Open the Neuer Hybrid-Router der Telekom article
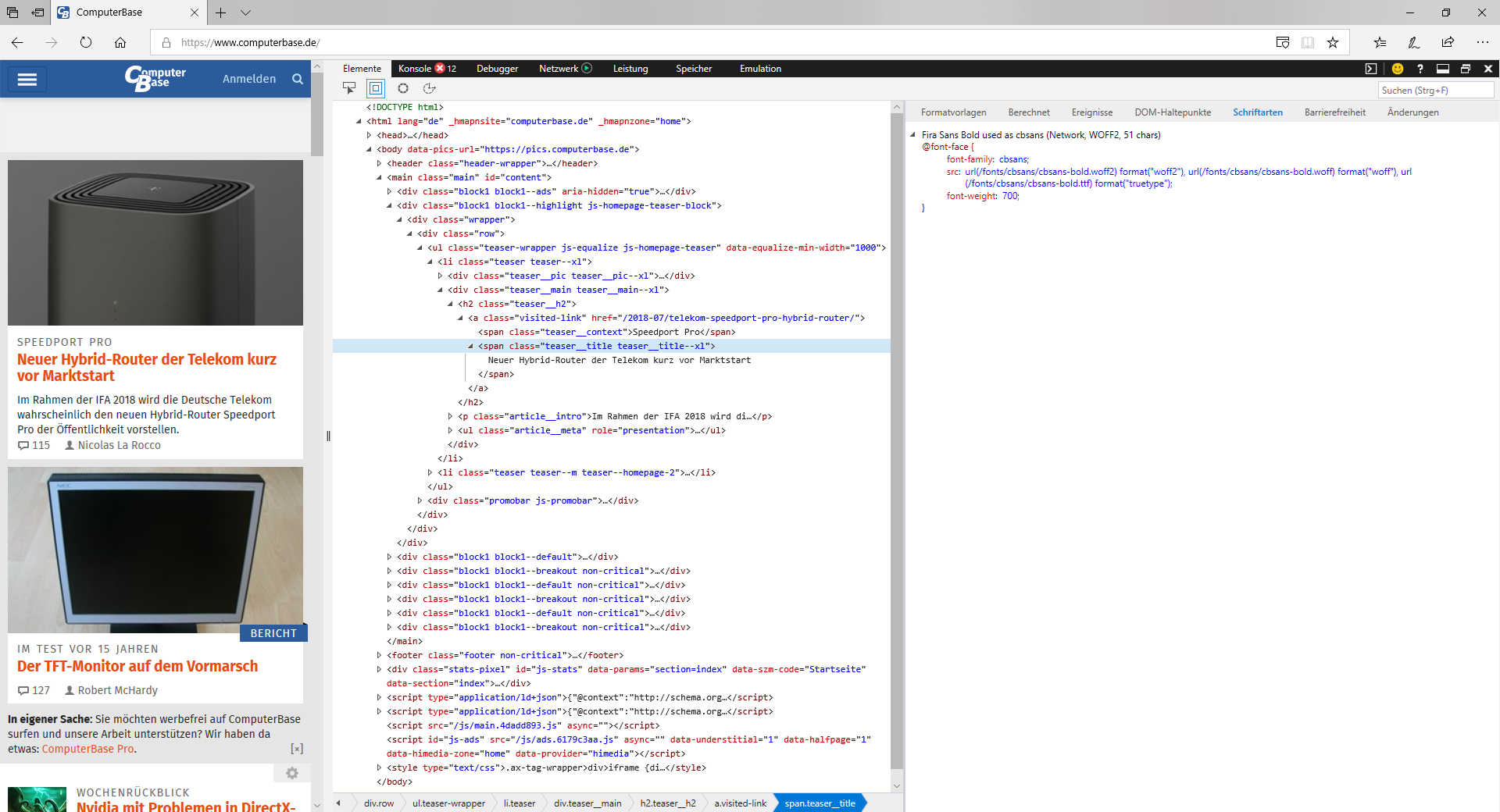 point(147,368)
